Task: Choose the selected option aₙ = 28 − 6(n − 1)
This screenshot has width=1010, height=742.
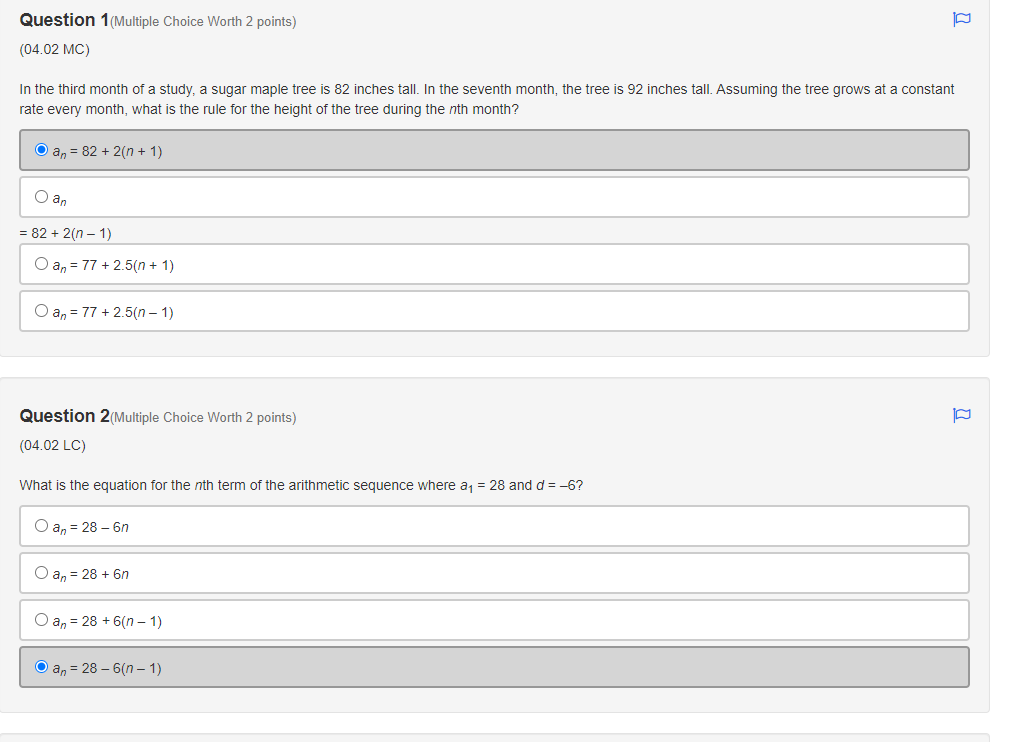Action: pos(41,666)
